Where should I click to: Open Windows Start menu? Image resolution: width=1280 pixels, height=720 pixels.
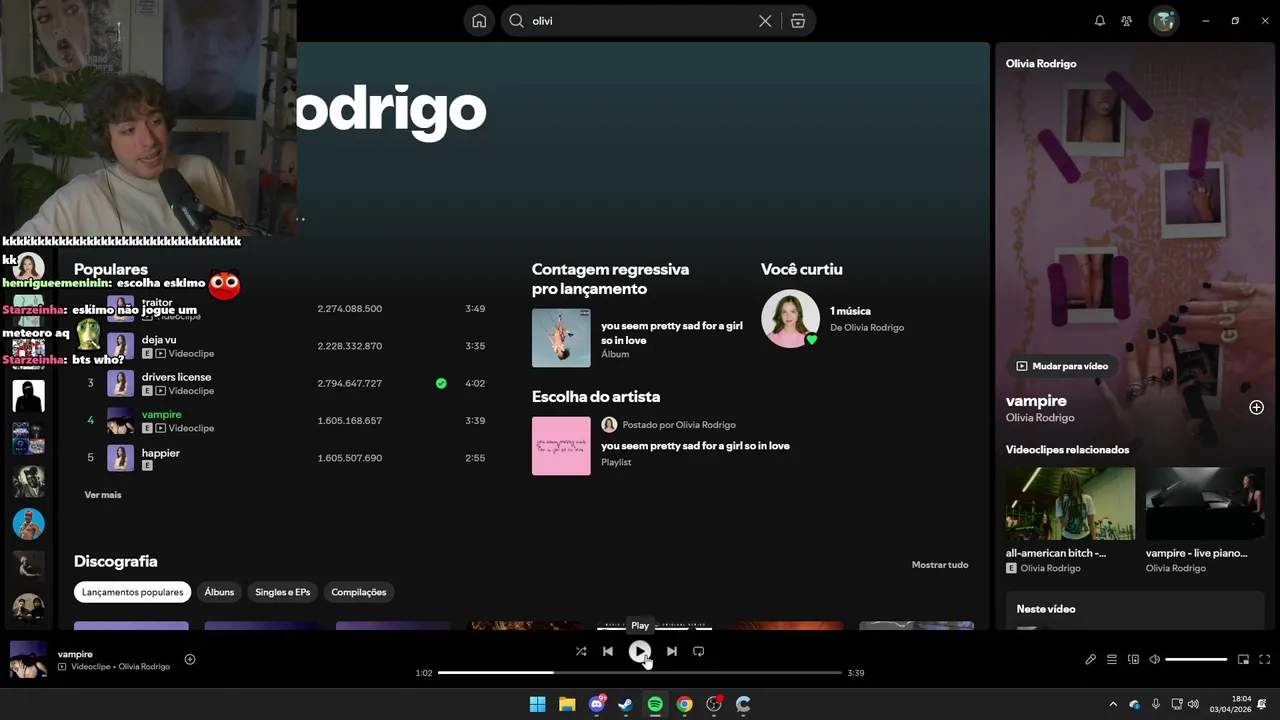coord(537,704)
